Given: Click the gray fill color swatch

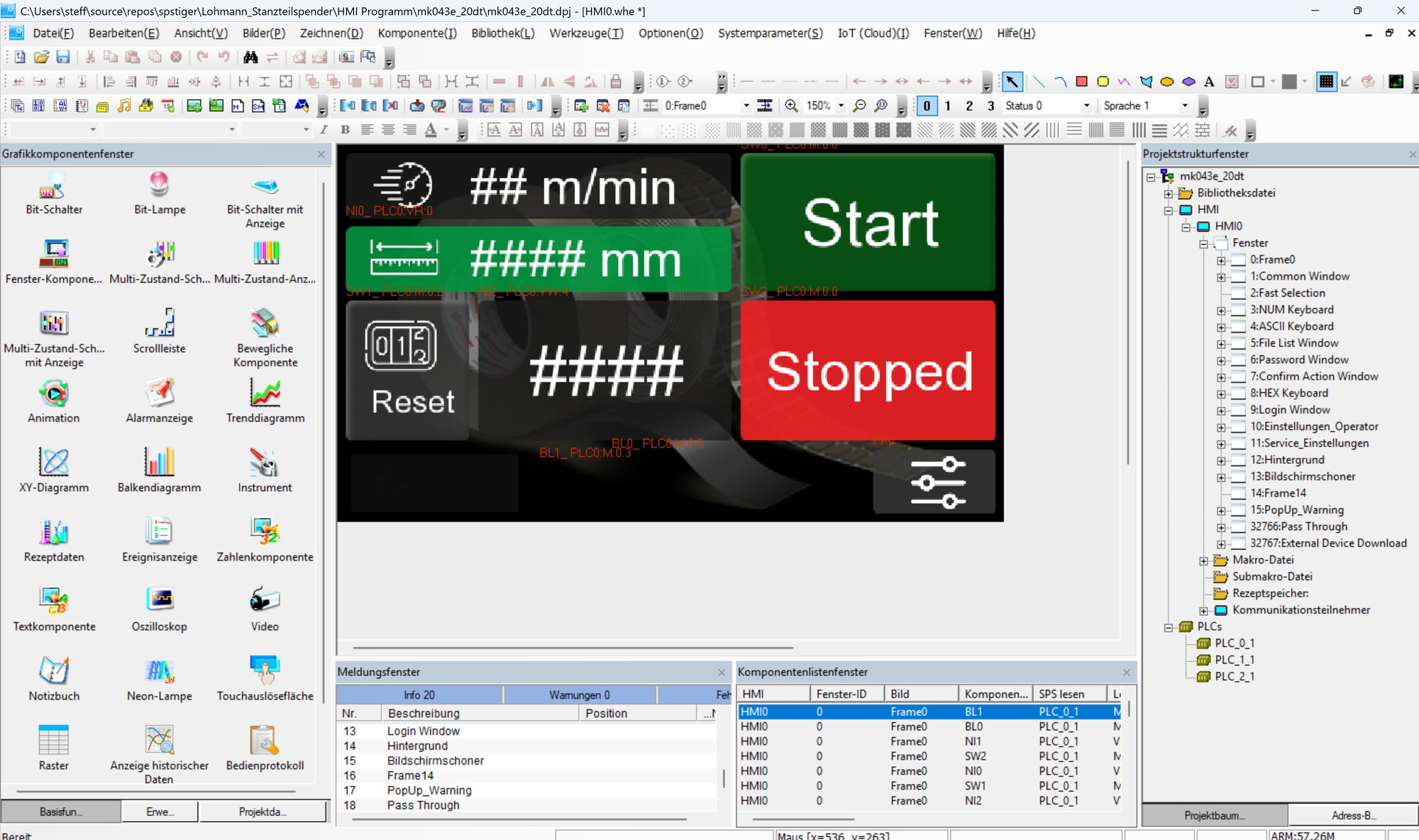Looking at the screenshot, I should pyautogui.click(x=1289, y=82).
